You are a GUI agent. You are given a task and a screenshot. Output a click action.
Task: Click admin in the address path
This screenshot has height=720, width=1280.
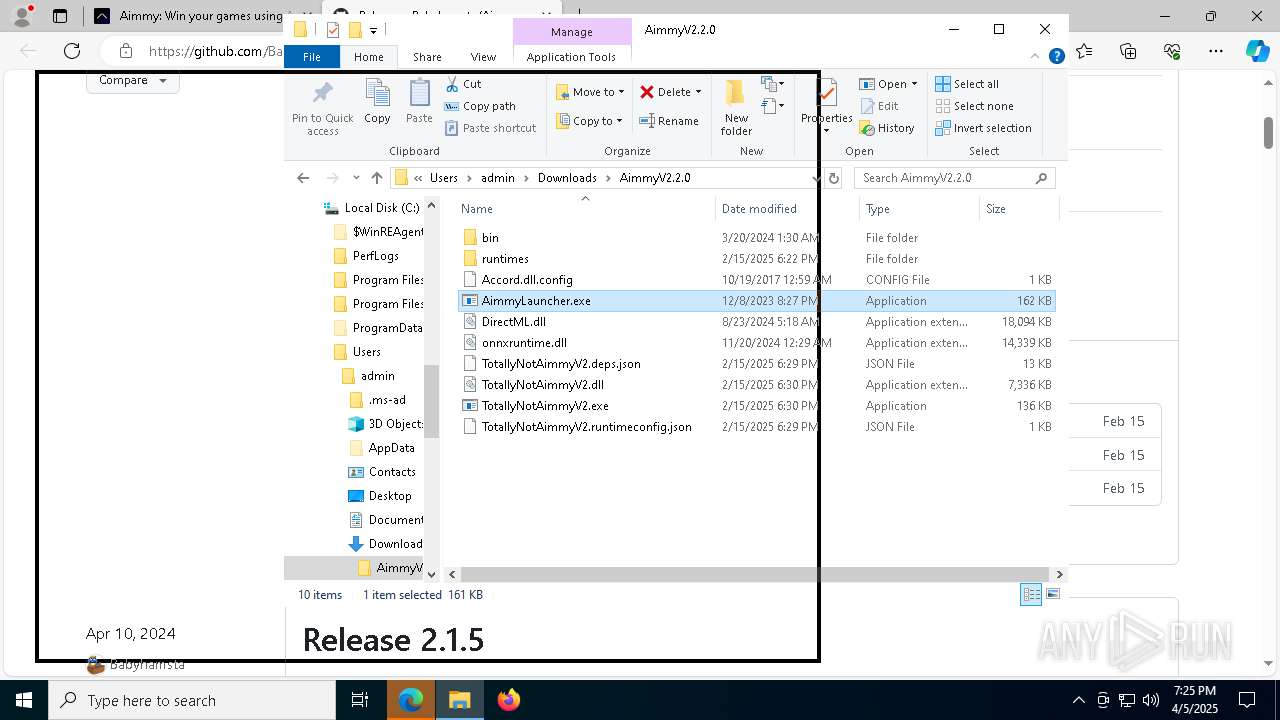pos(497,178)
